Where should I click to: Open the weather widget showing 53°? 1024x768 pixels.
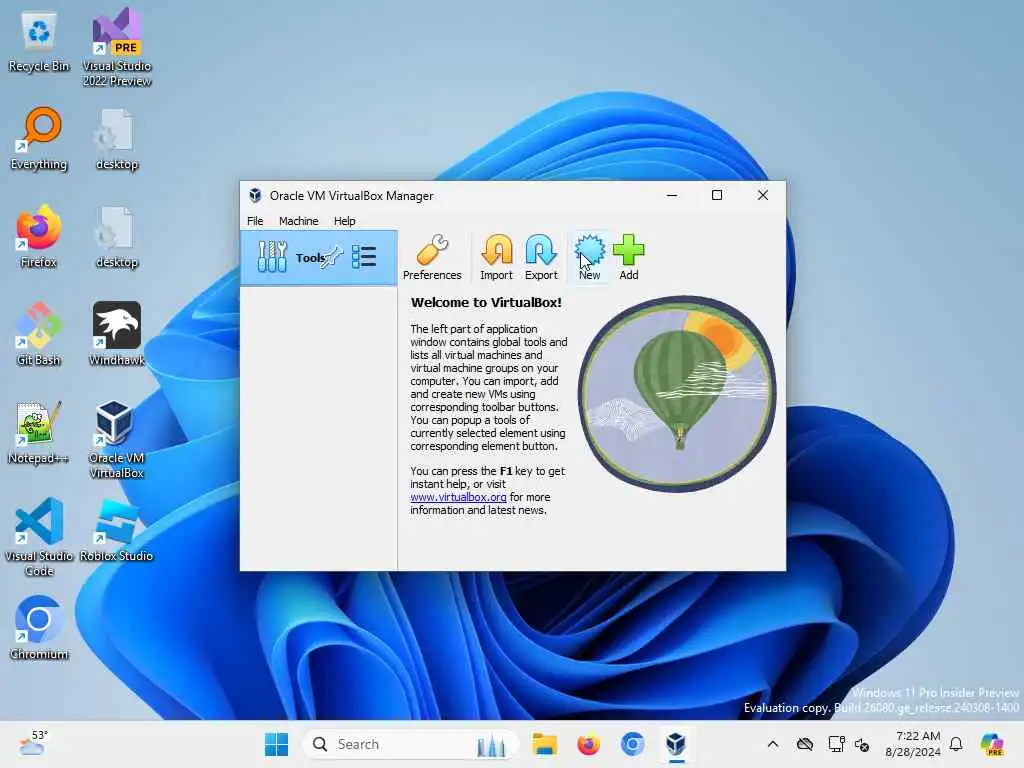click(33, 744)
